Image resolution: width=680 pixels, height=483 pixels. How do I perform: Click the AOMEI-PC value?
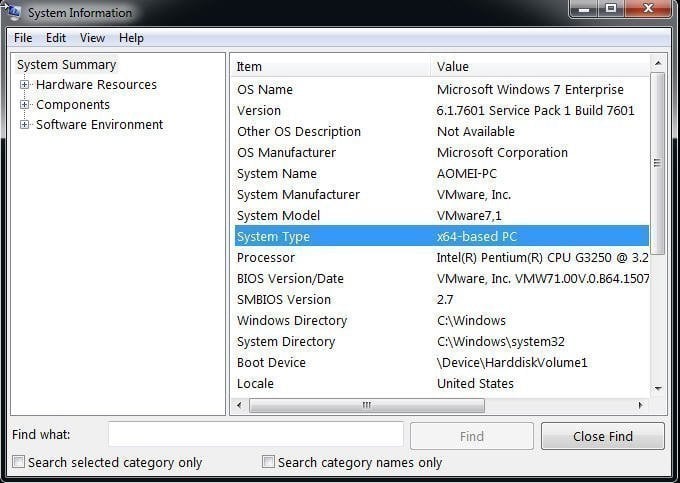click(x=467, y=173)
